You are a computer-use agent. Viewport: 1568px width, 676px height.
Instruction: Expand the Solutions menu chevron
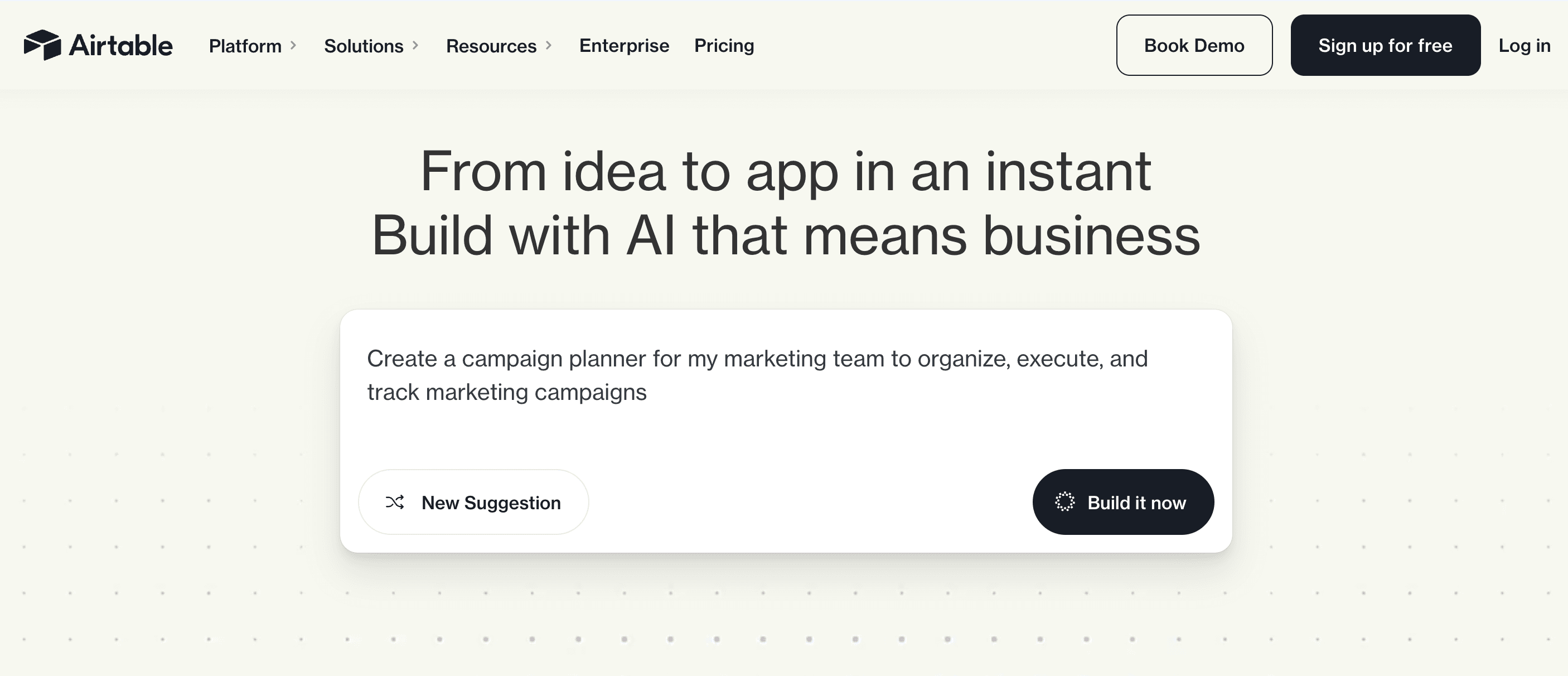coord(416,46)
